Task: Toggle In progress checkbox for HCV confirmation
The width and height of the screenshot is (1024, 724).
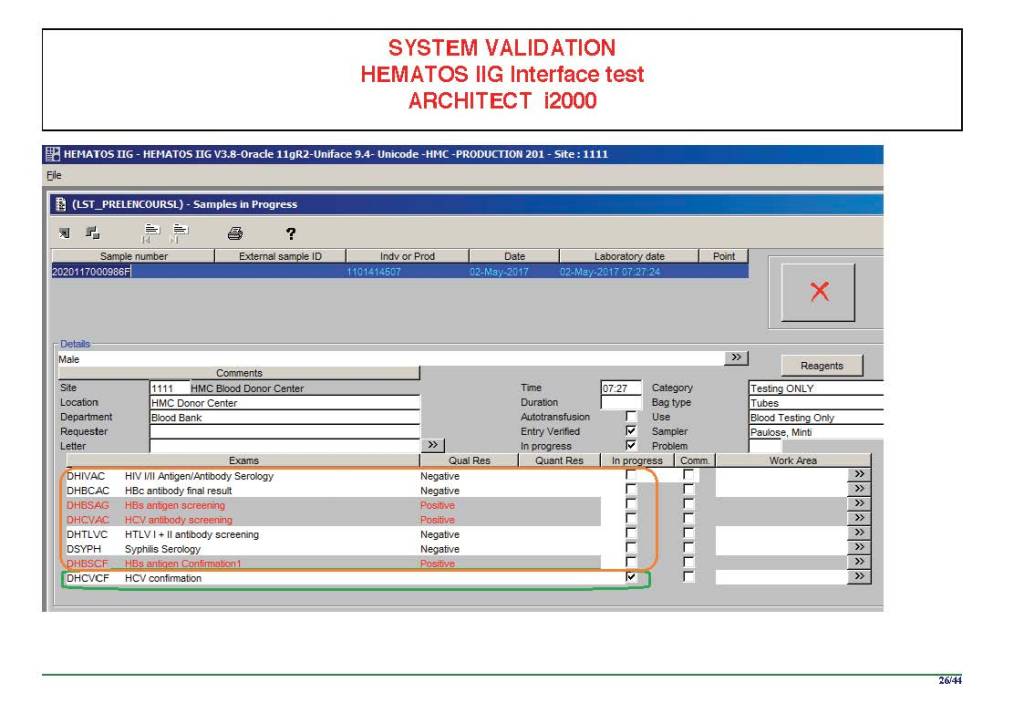Action: pyautogui.click(x=630, y=577)
